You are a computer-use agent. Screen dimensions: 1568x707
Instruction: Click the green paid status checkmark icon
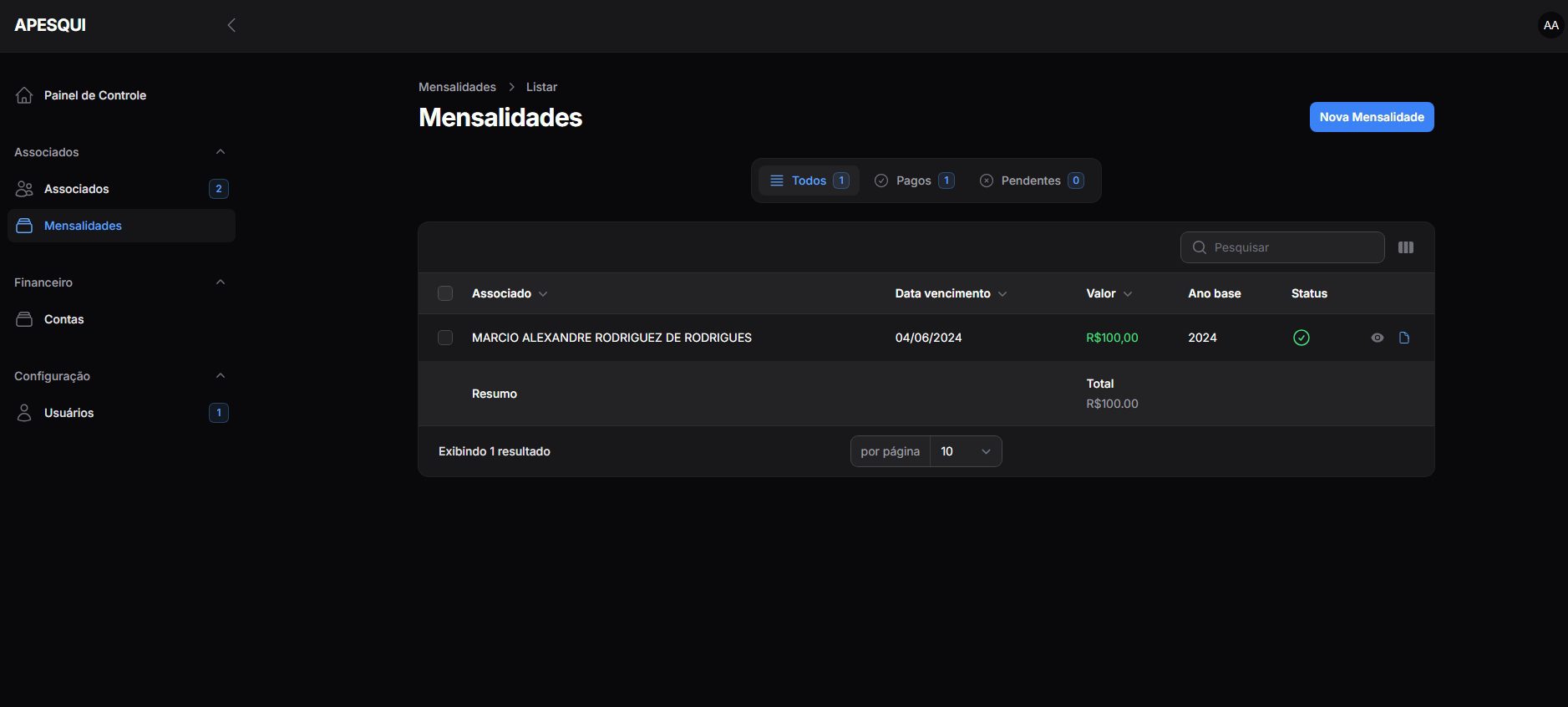(x=1301, y=338)
